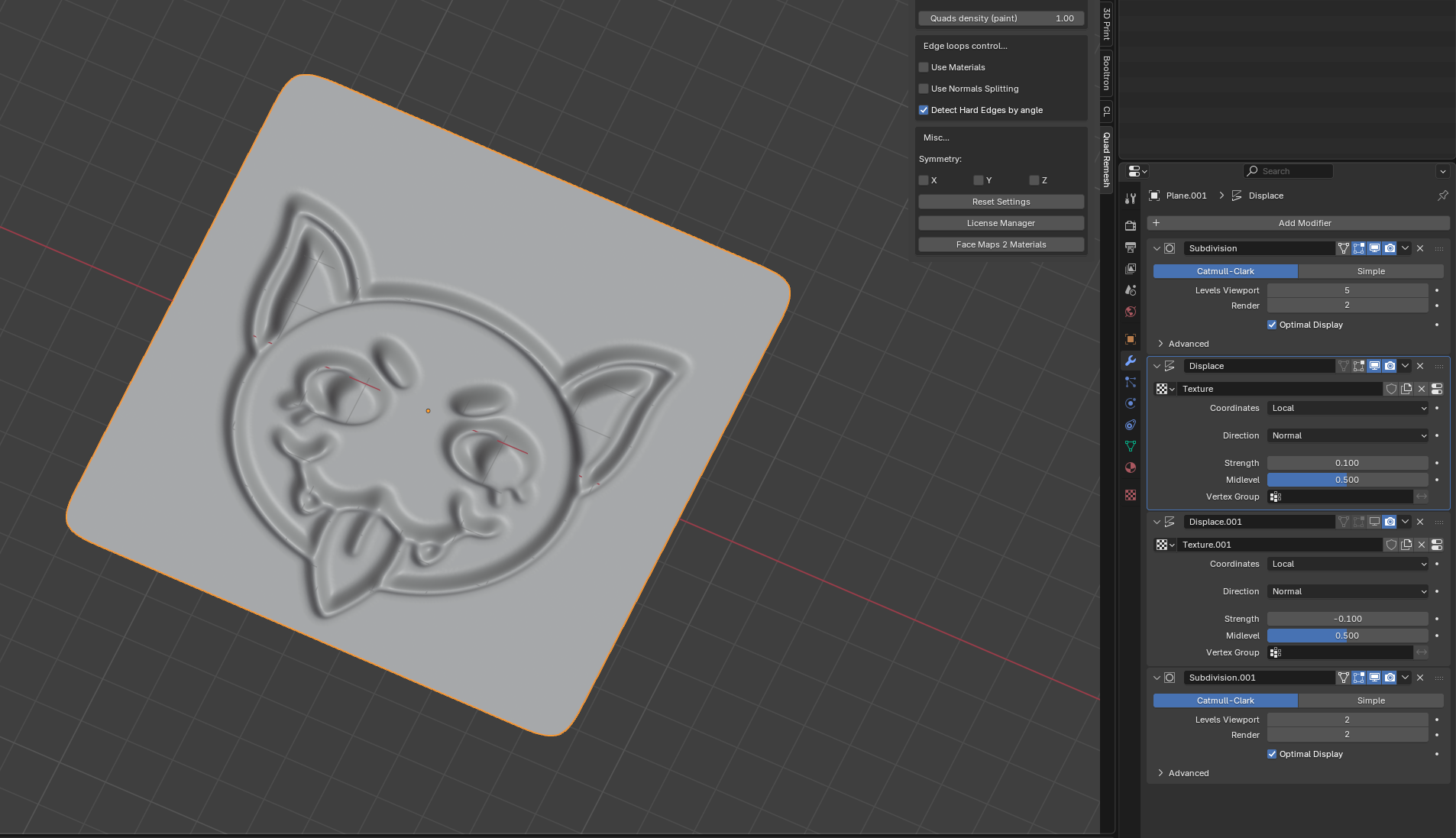The width and height of the screenshot is (1456, 838).
Task: Open the World properties tab icon
Action: (1131, 312)
